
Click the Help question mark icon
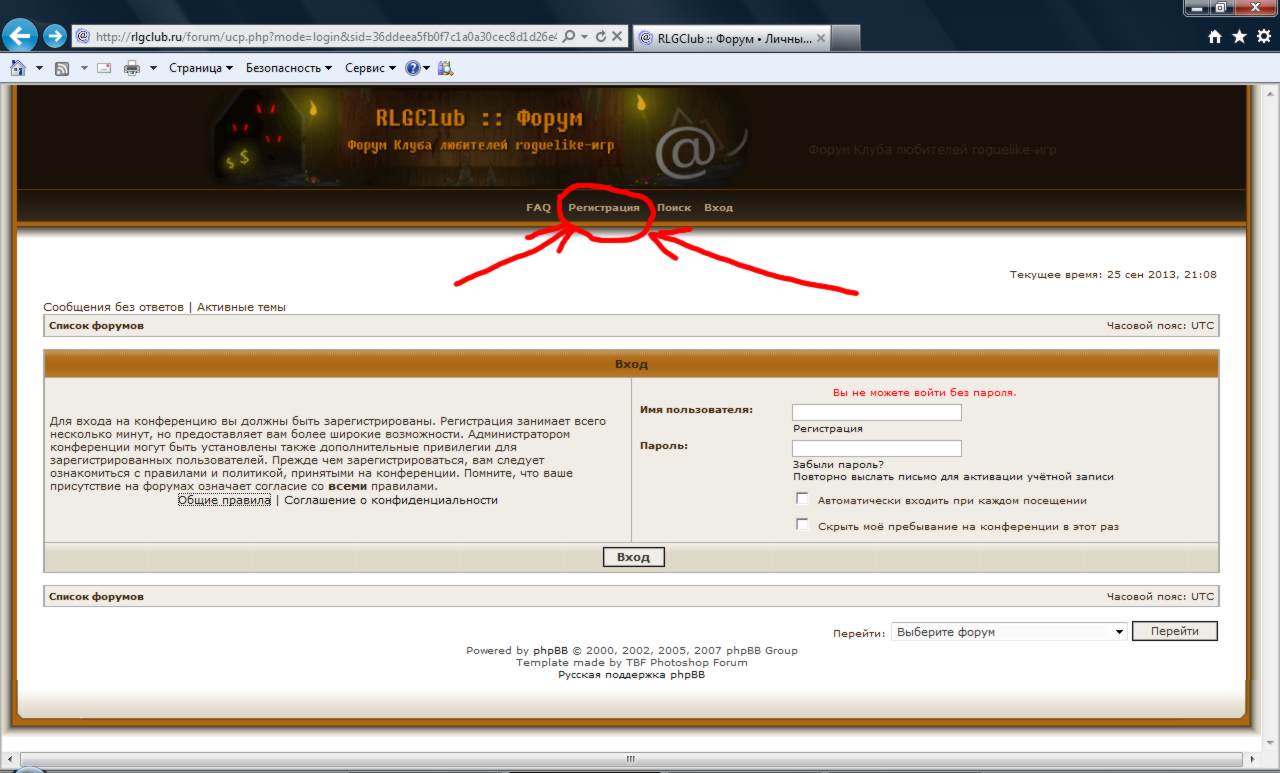pos(412,68)
